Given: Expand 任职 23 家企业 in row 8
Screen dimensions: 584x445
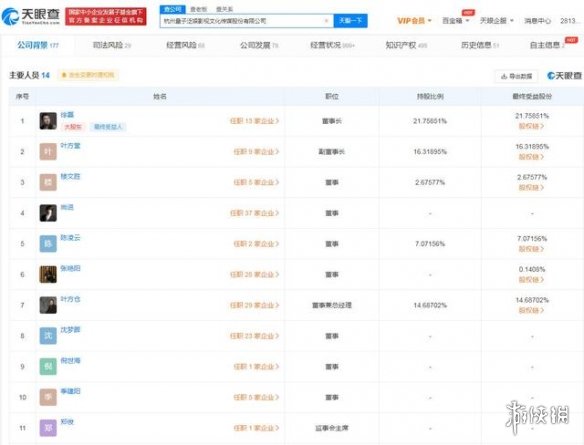Looking at the screenshot, I should click(x=254, y=336).
